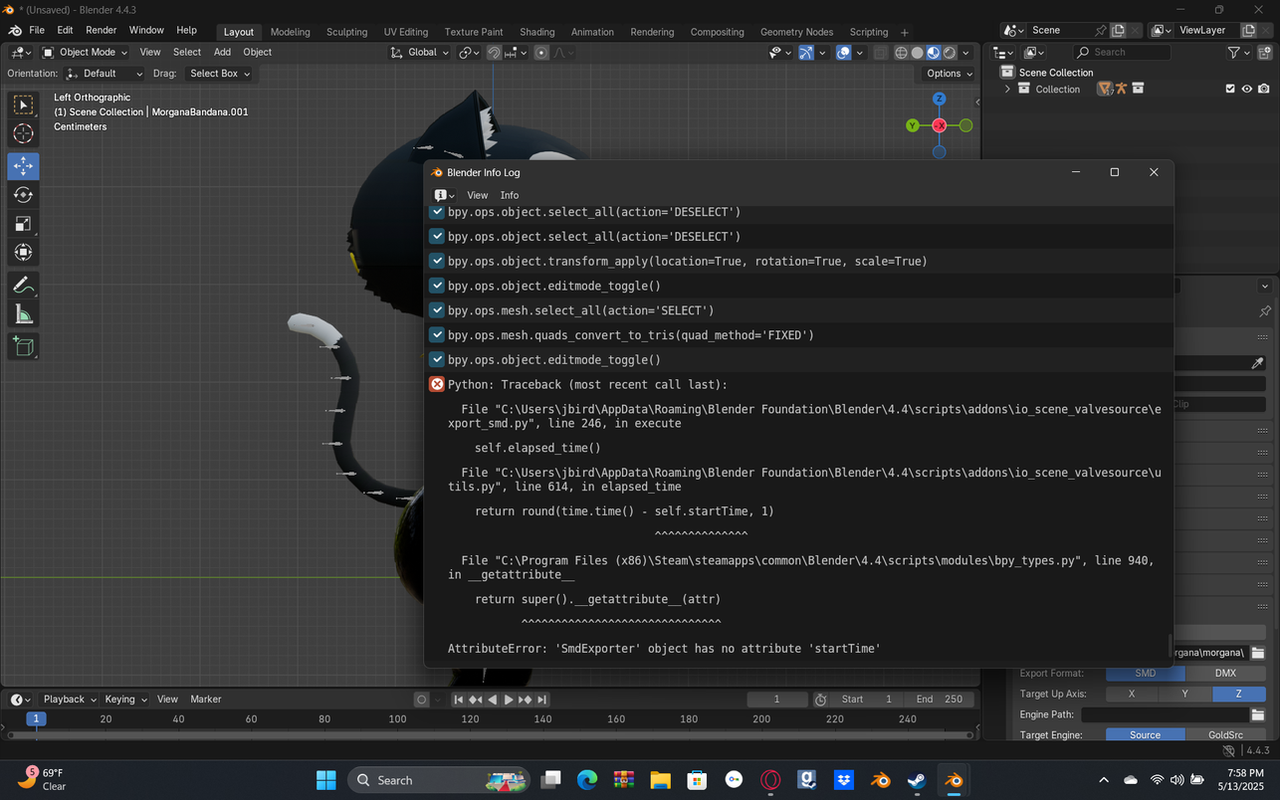The image size is (1280, 800).
Task: Click the Z axis on navigation gizmo
Action: pos(939,99)
